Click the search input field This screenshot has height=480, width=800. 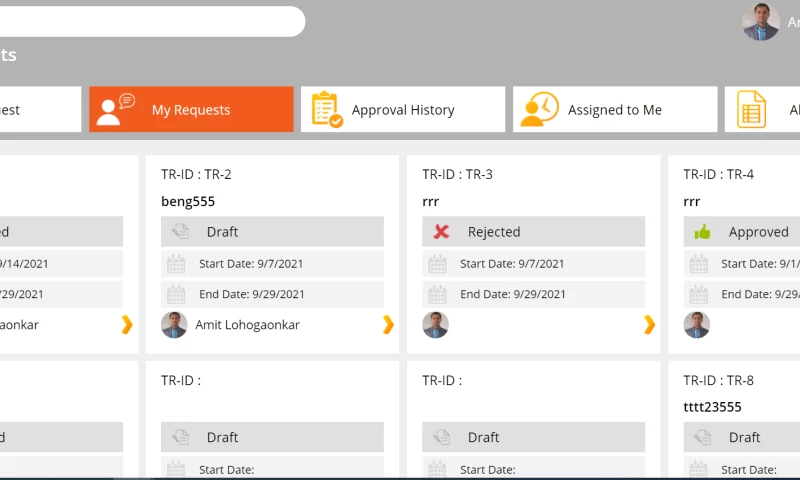[153, 21]
